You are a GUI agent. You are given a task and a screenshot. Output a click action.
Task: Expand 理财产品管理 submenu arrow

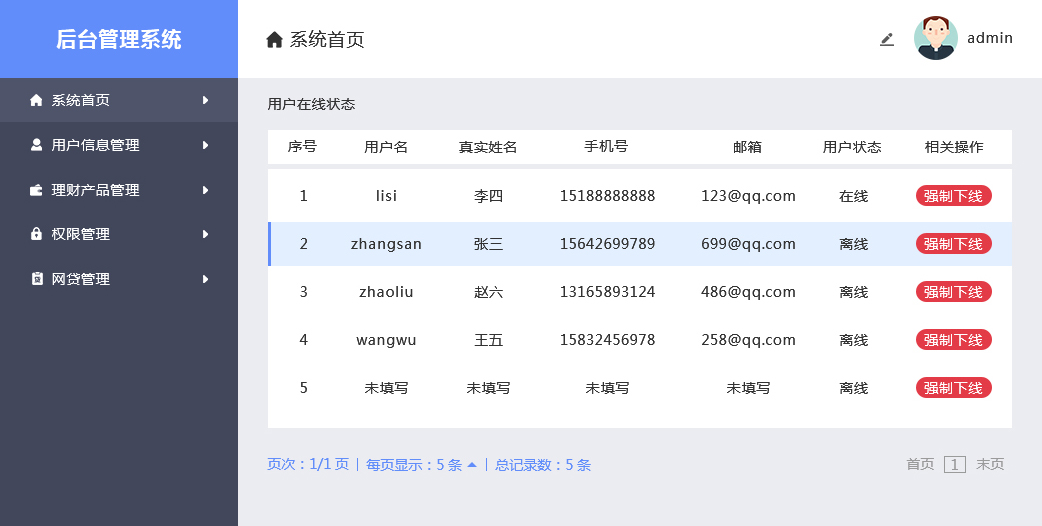[x=205, y=190]
